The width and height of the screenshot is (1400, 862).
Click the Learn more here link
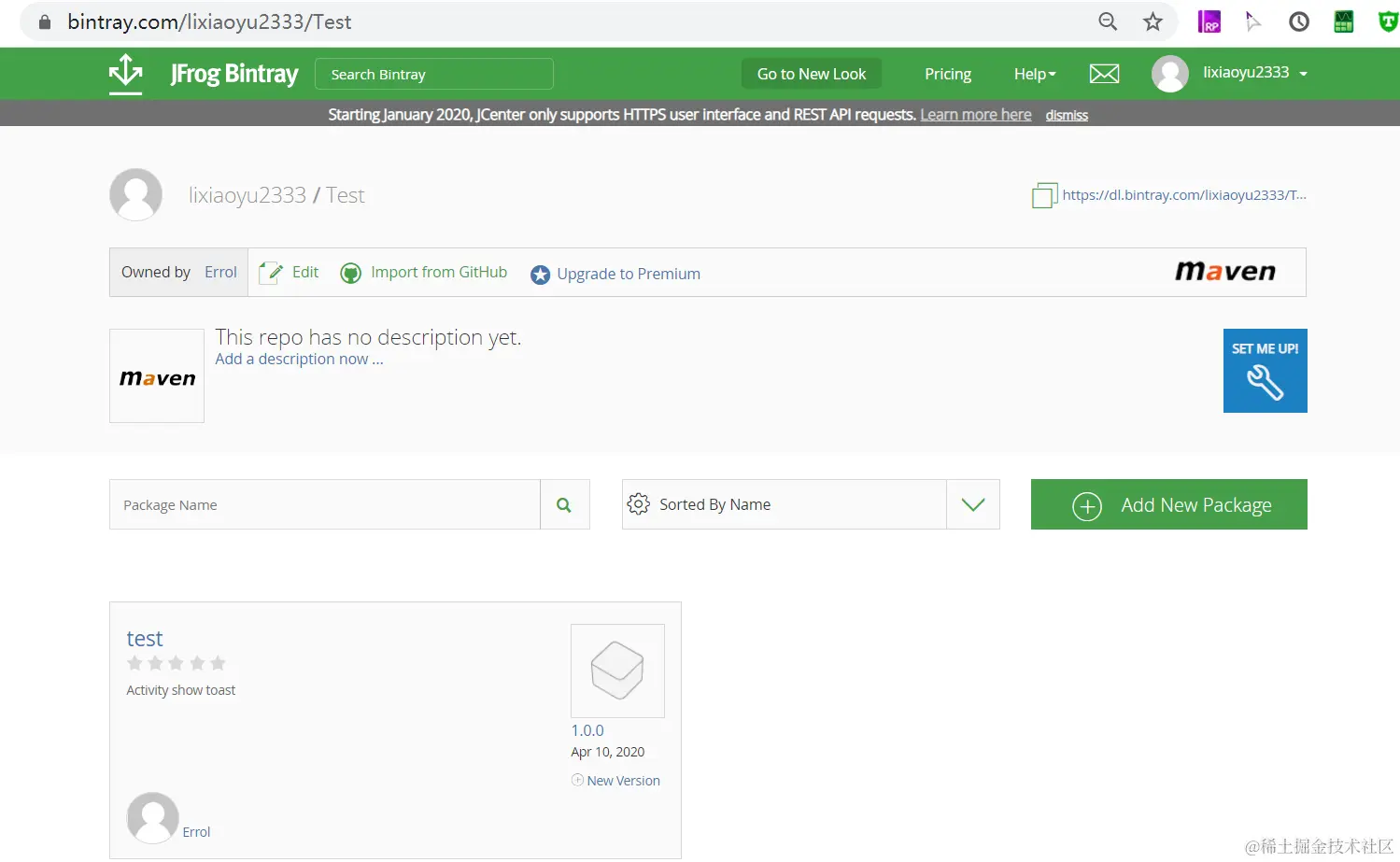point(976,115)
